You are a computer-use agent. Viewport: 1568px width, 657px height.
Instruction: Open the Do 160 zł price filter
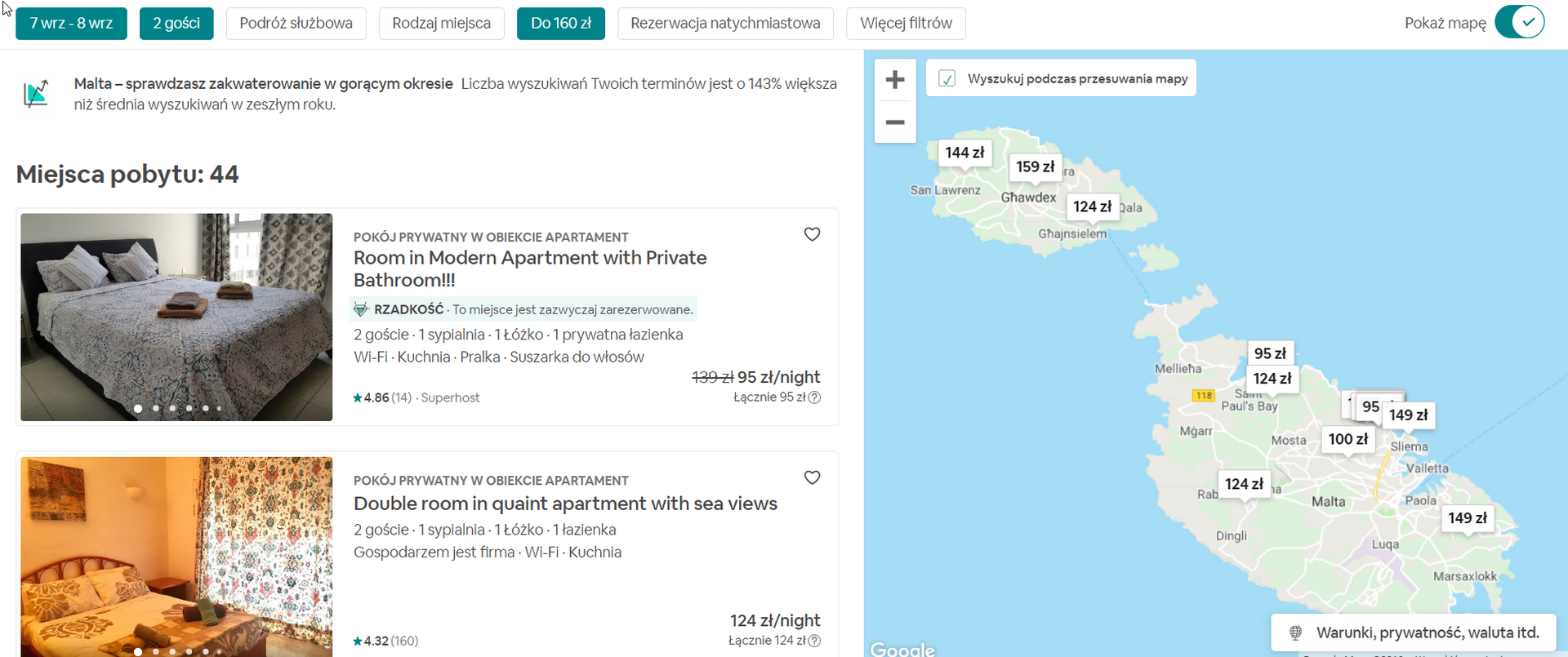560,24
